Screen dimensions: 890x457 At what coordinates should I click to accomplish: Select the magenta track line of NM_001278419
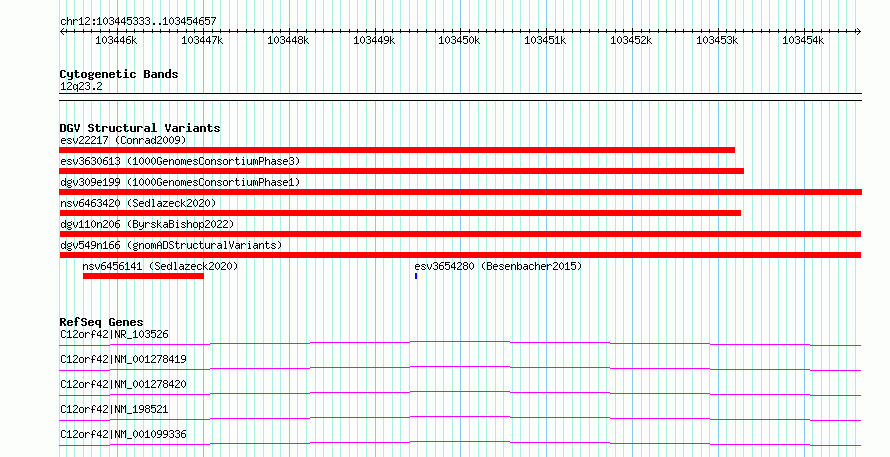[460, 368]
